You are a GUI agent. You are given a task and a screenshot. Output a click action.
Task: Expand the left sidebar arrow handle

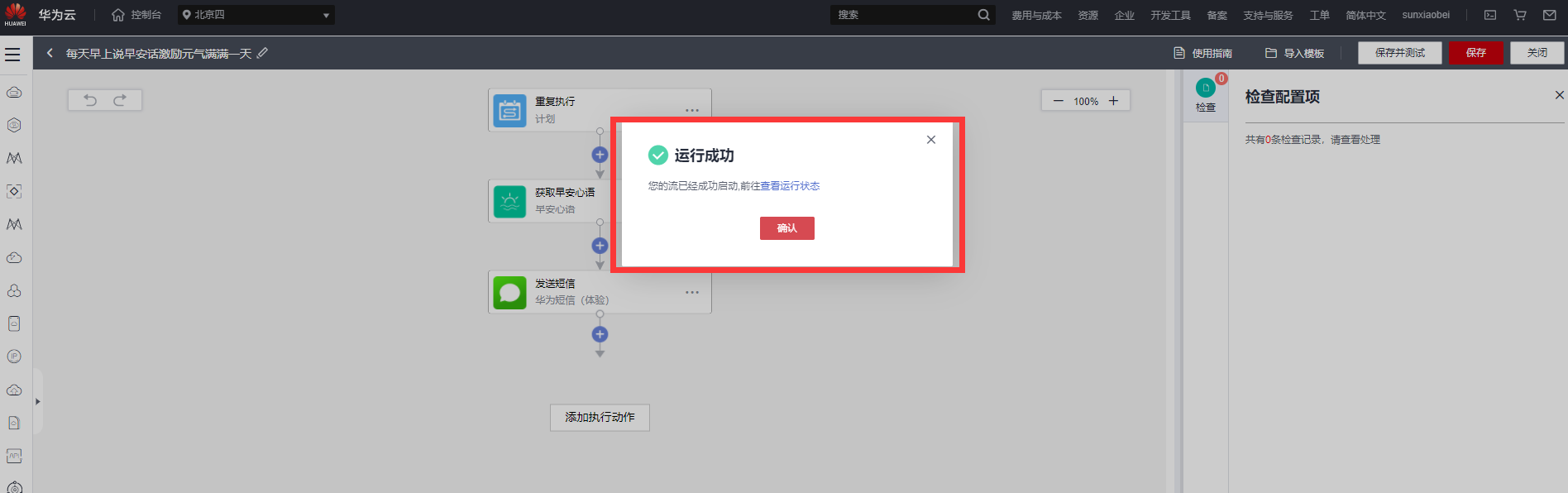pyautogui.click(x=37, y=402)
